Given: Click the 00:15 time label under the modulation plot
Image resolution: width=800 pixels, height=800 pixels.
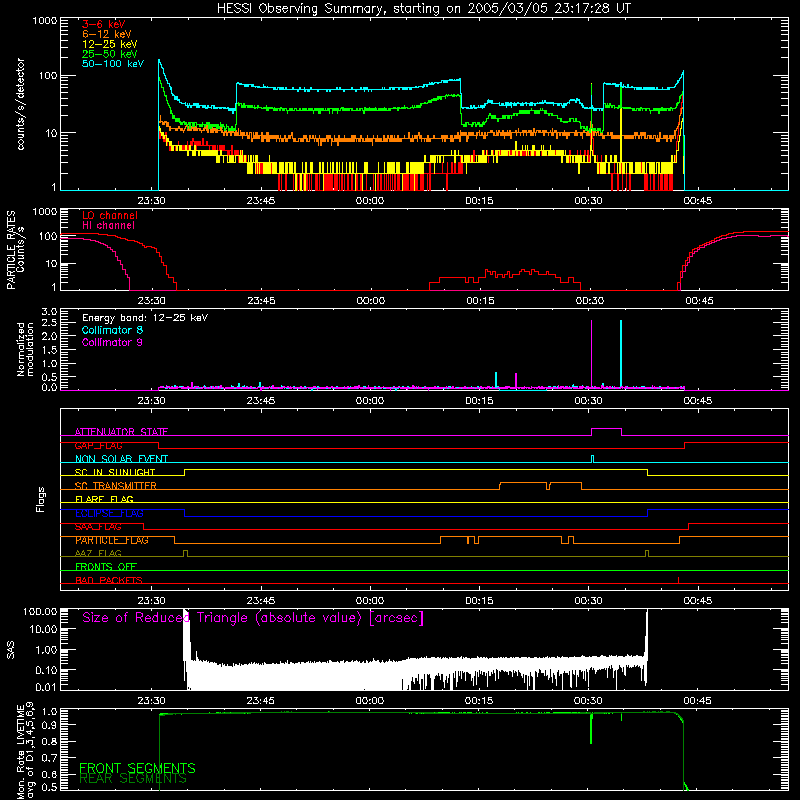Looking at the screenshot, I should [x=479, y=401].
